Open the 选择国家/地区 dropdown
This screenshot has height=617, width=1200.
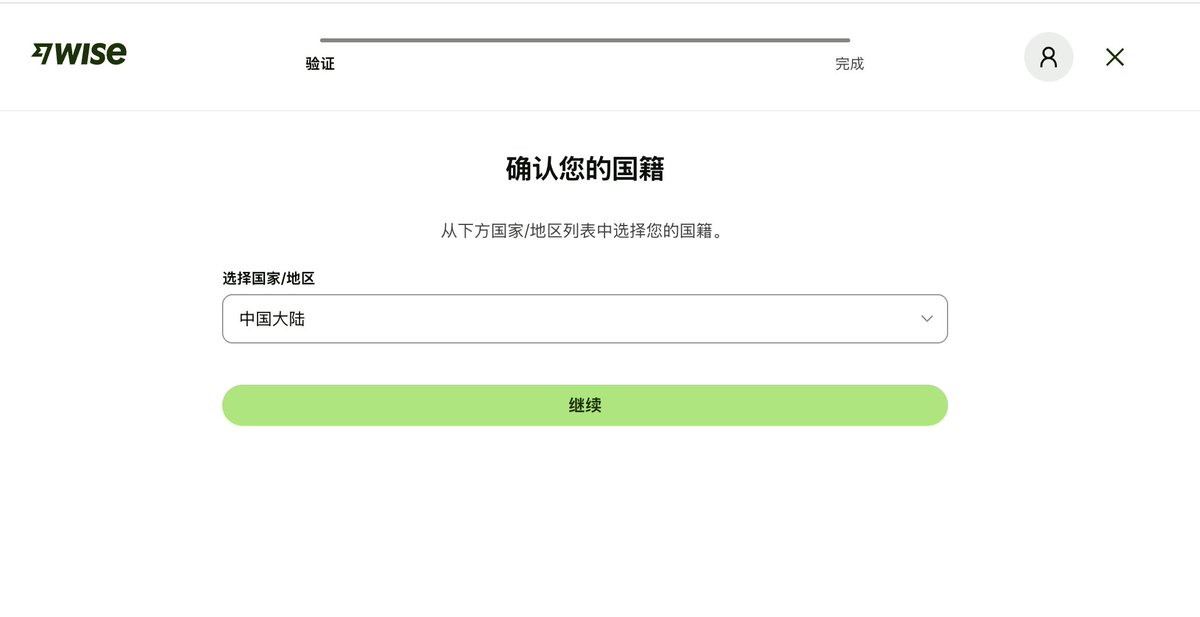(x=585, y=319)
